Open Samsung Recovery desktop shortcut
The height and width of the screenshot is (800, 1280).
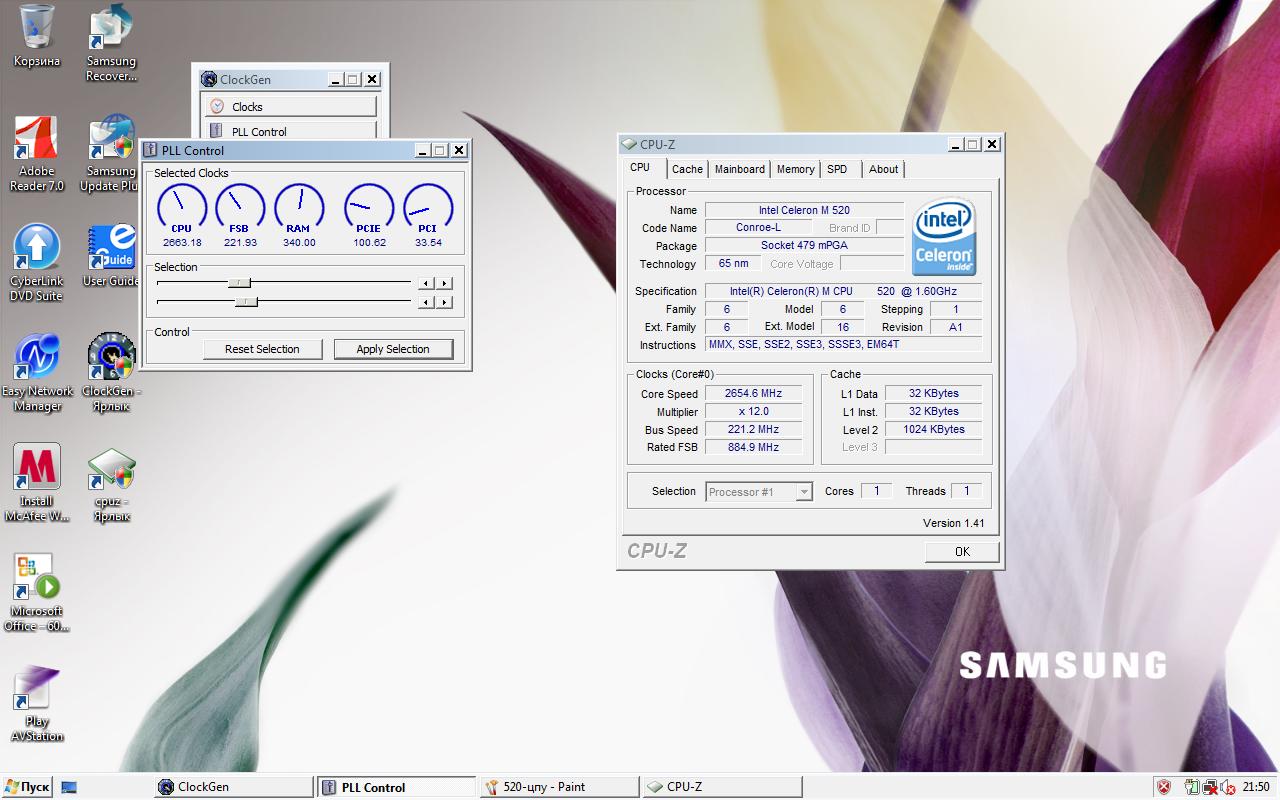(111, 42)
